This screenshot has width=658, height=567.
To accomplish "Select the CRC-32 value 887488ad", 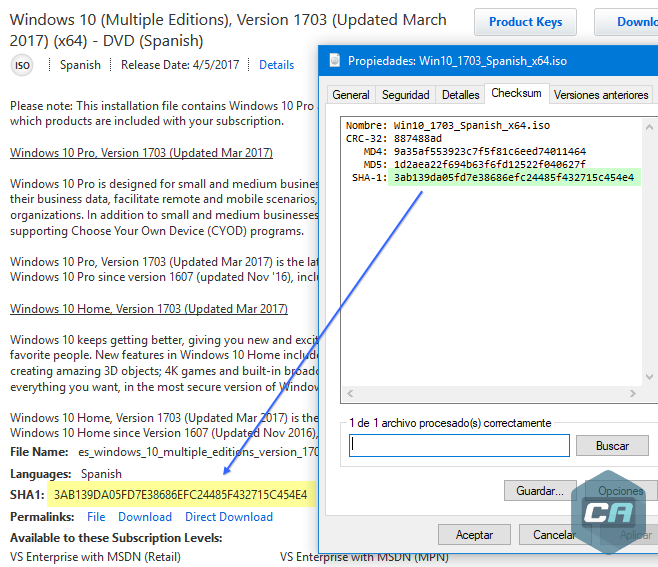I will pyautogui.click(x=418, y=138).
